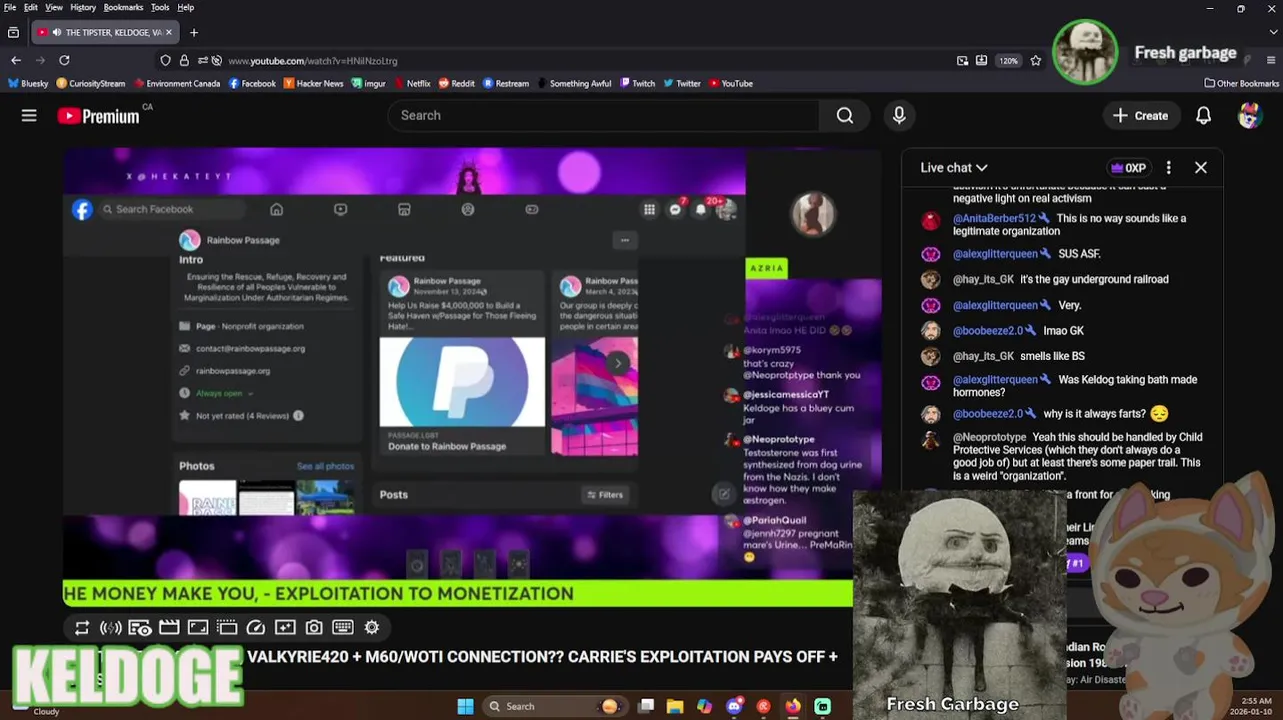1283x720 pixels.
Task: Go back with the browser back arrow
Action: [15, 60]
